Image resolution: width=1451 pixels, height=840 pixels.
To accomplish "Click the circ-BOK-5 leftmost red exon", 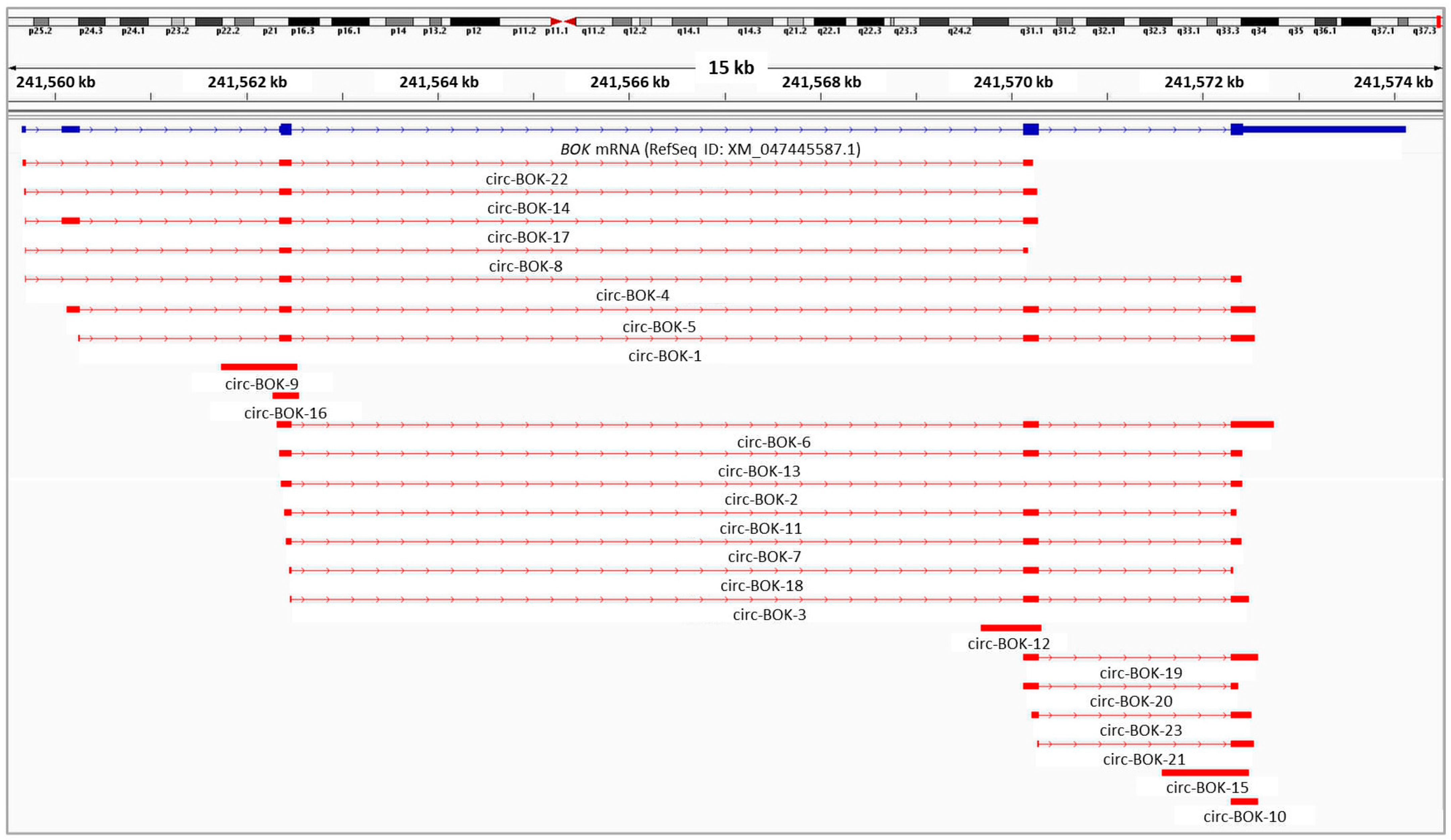I will pos(73,310).
